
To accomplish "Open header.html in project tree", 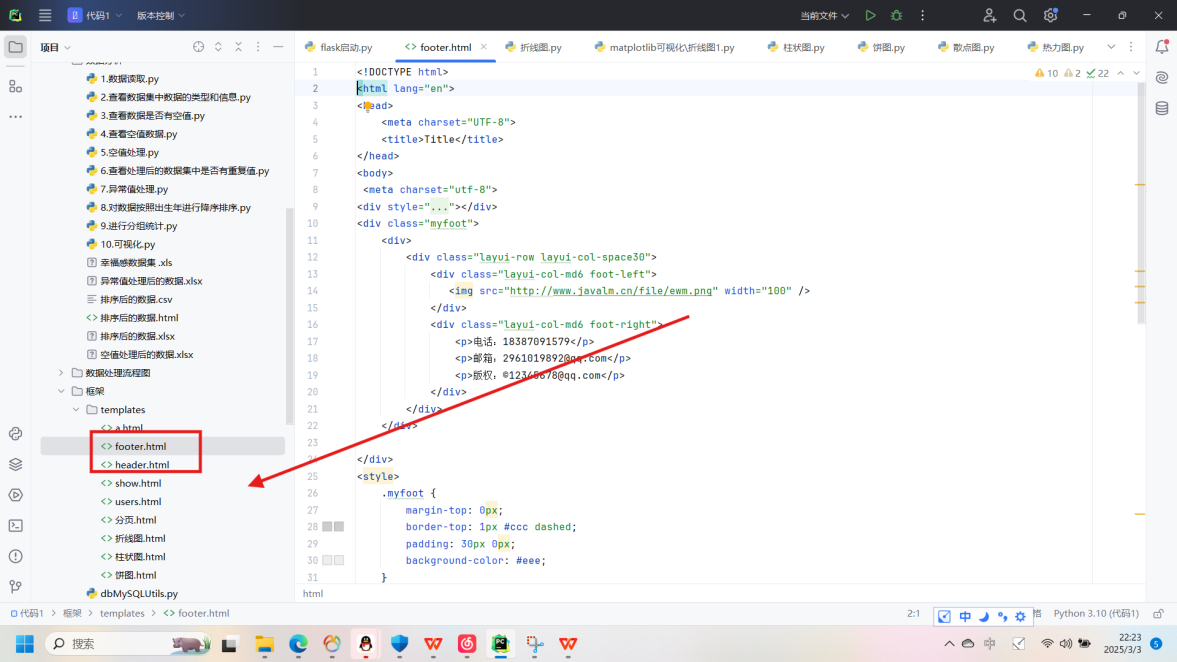I will tap(142, 465).
